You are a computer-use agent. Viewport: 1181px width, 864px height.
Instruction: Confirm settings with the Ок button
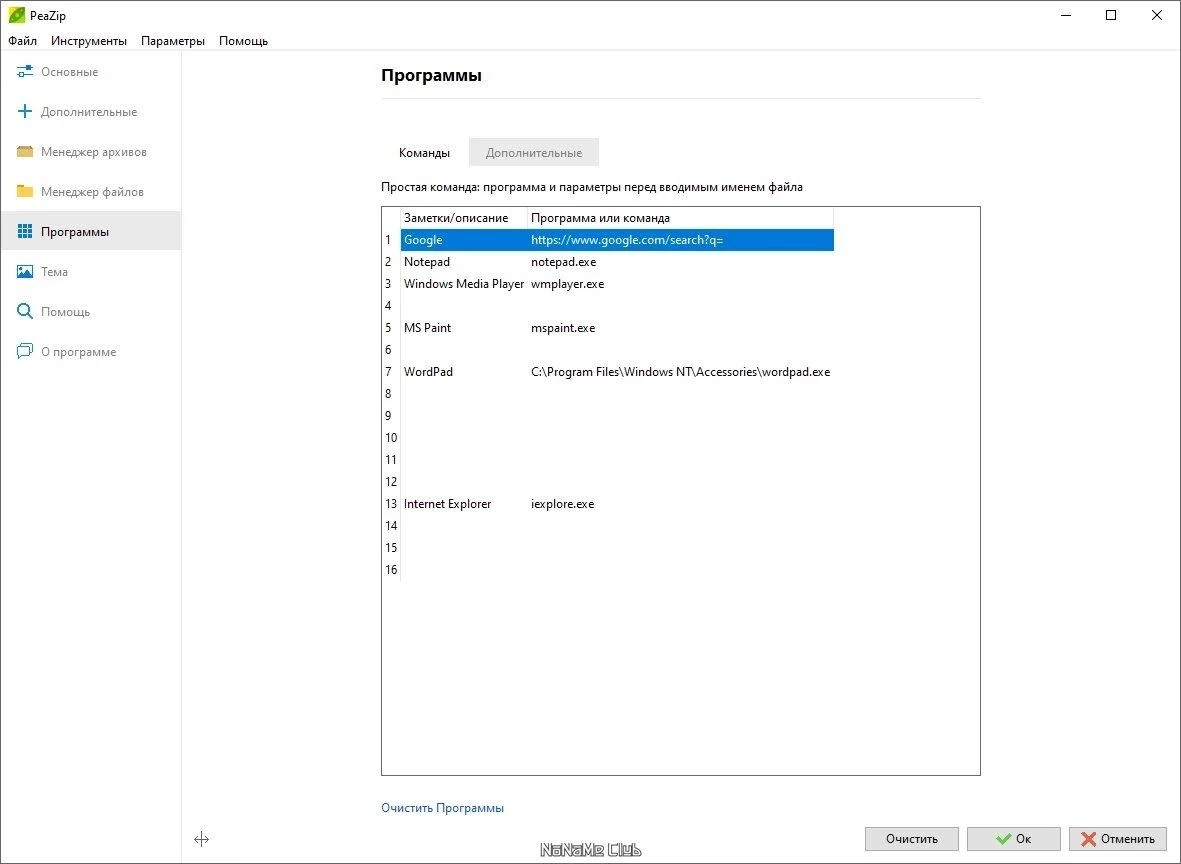pyautogui.click(x=1013, y=838)
